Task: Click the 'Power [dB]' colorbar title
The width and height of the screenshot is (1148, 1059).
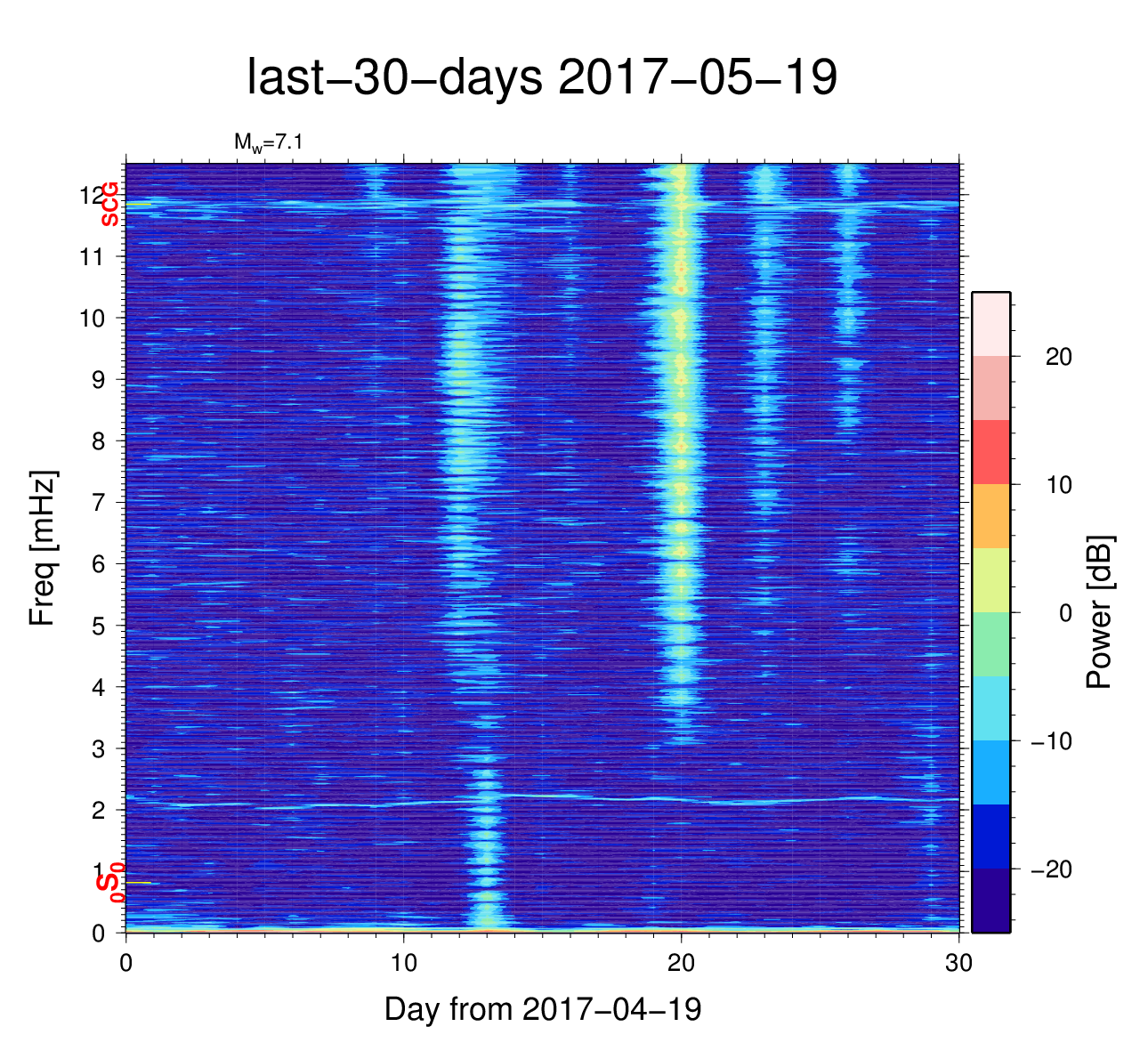Action: coord(1100,612)
